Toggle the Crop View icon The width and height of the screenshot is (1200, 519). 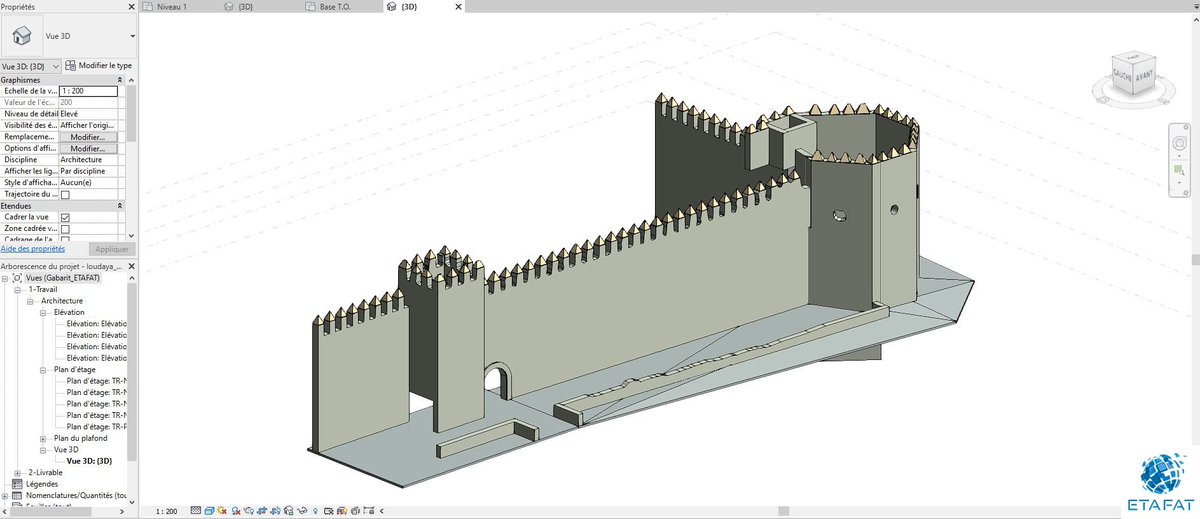click(262, 511)
